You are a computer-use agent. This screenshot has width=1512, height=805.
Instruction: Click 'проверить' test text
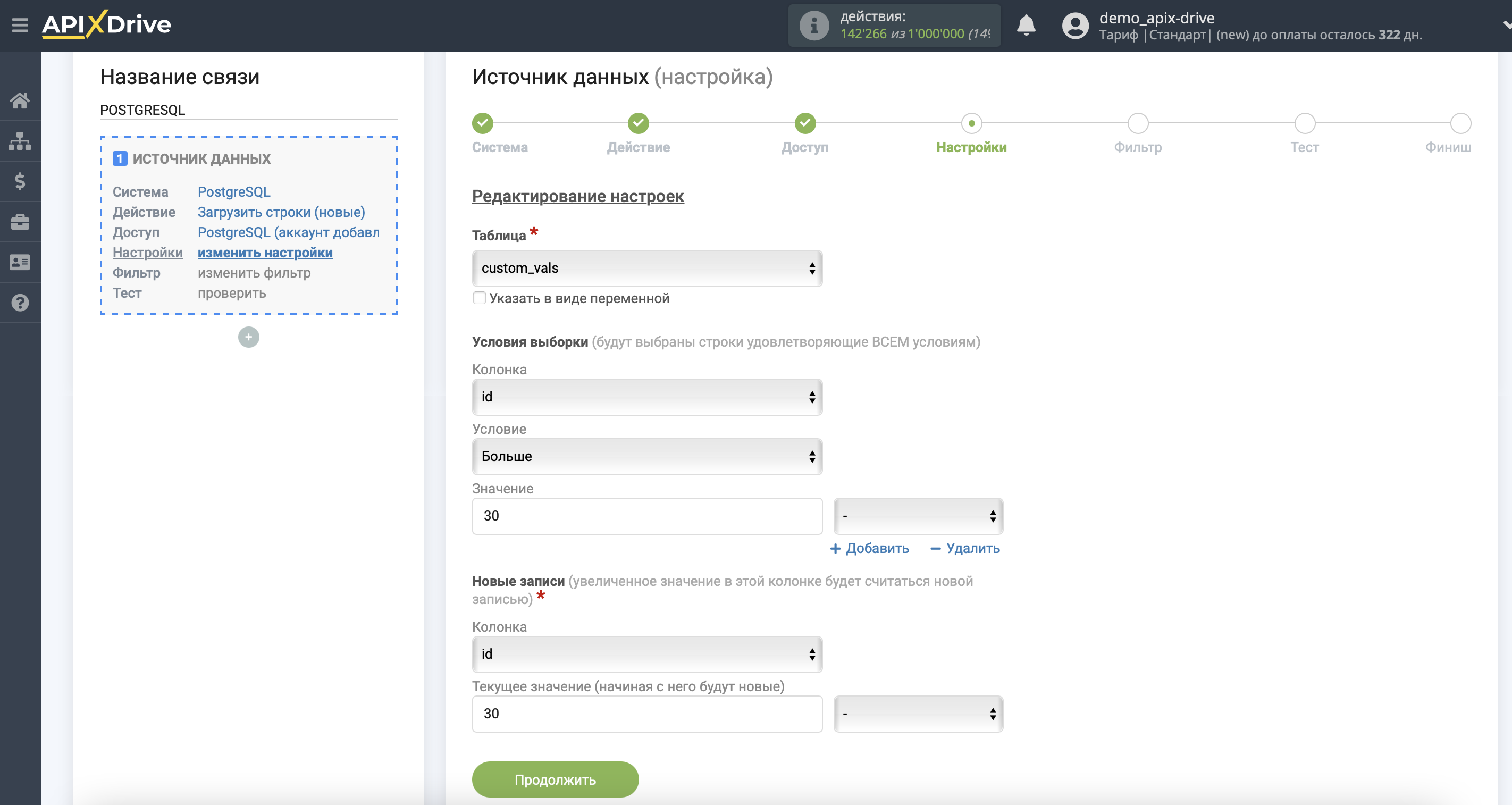click(232, 293)
